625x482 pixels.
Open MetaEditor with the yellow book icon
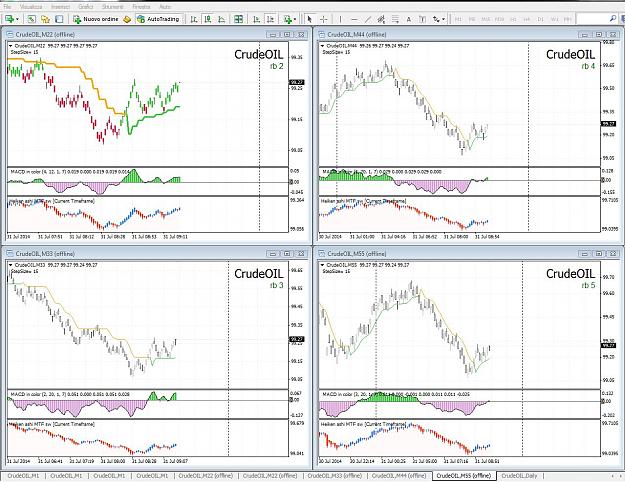[x=127, y=19]
